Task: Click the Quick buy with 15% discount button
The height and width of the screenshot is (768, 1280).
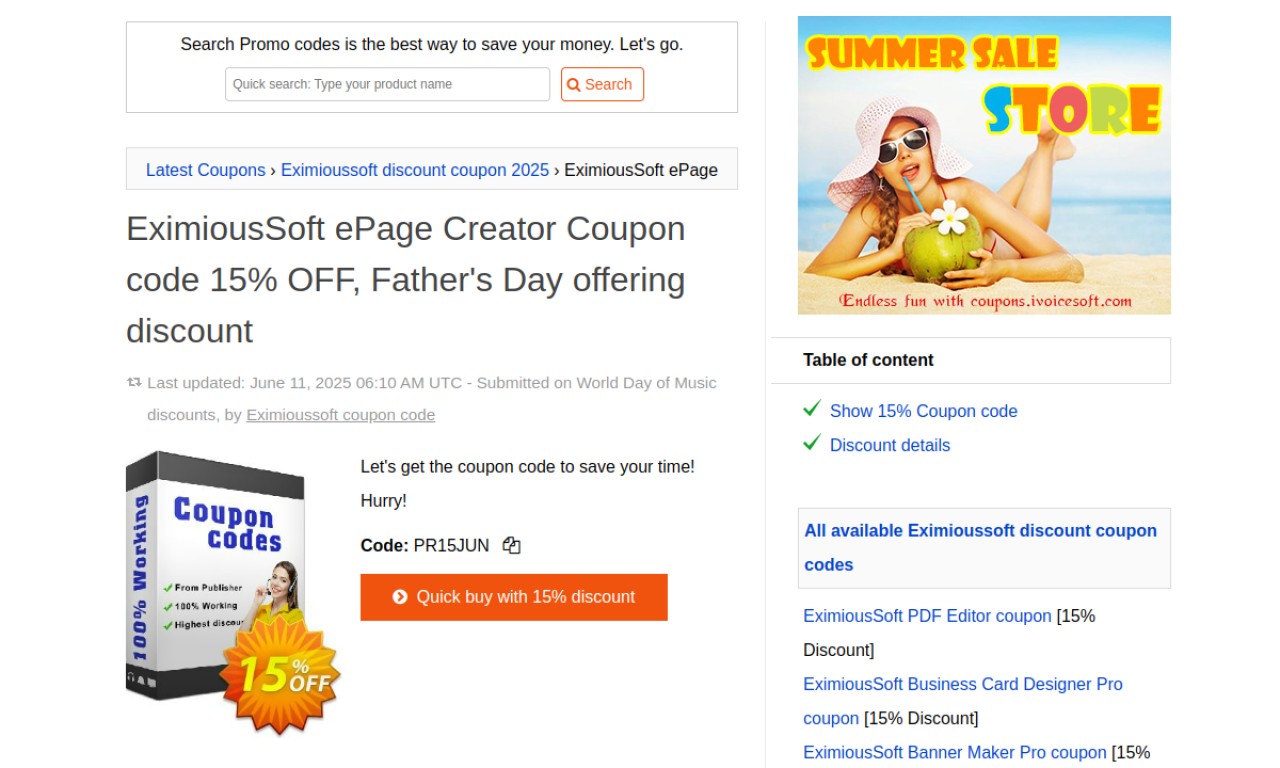Action: click(514, 597)
